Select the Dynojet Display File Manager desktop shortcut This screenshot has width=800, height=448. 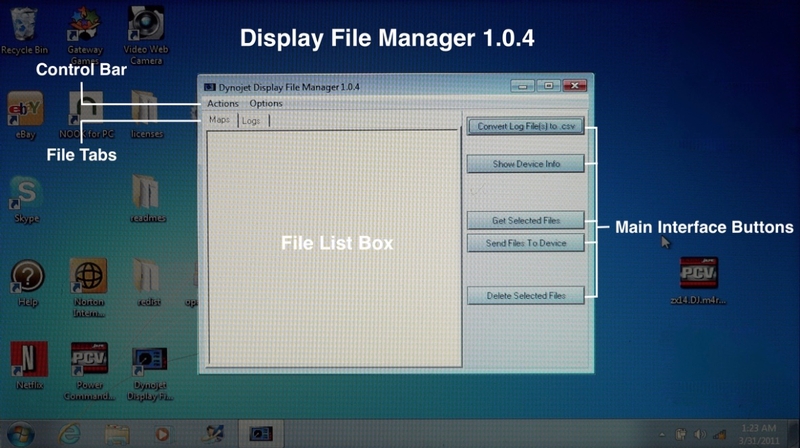point(148,358)
